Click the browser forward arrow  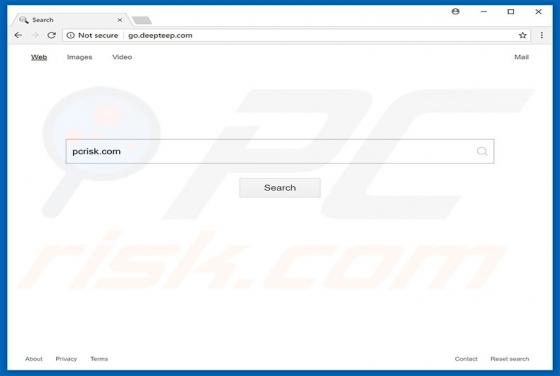click(35, 35)
